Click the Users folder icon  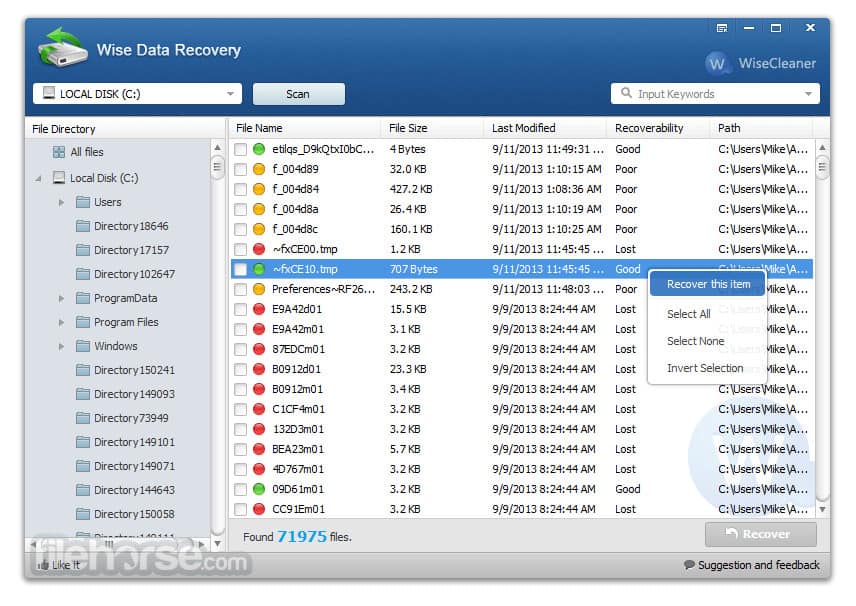tap(83, 202)
